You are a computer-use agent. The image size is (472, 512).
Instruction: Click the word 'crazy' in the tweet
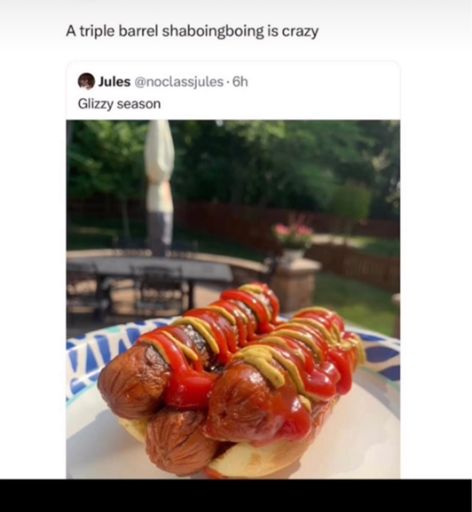click(300, 32)
